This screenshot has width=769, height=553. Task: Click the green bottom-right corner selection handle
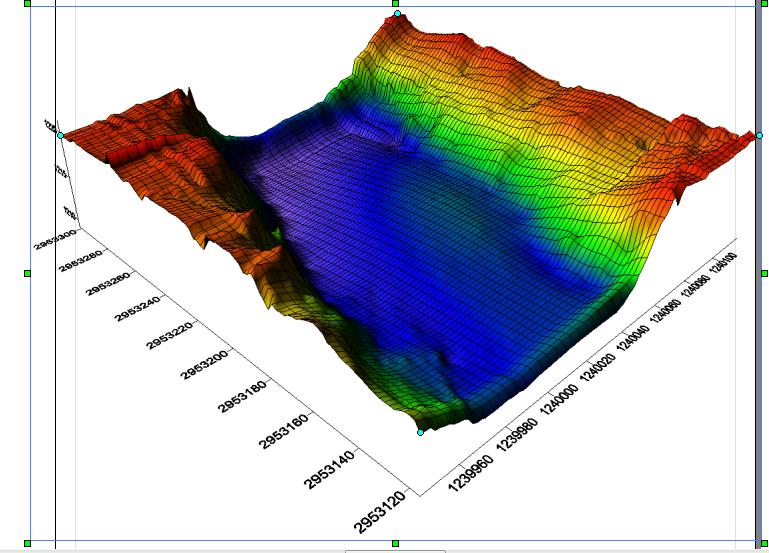763,543
